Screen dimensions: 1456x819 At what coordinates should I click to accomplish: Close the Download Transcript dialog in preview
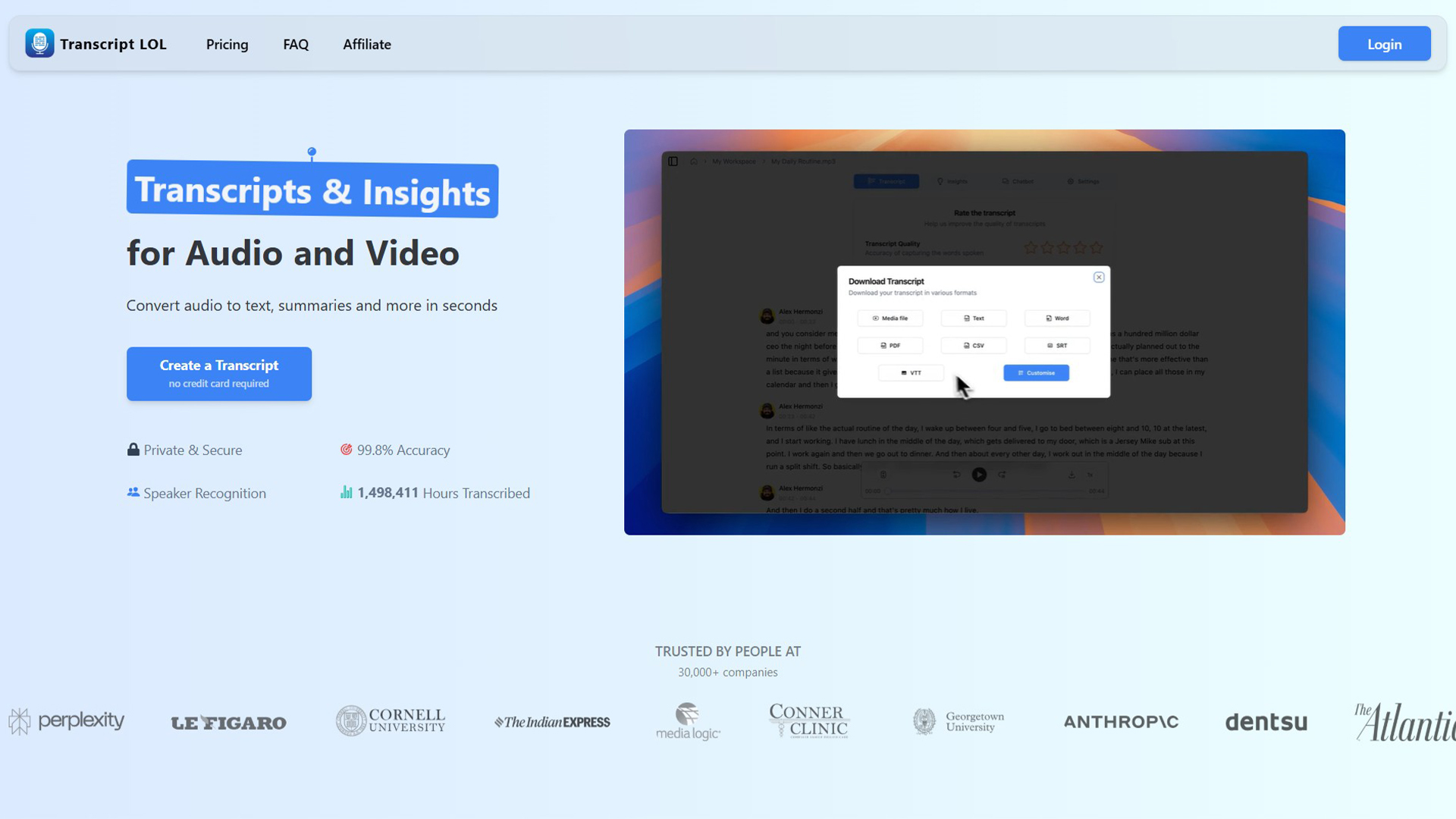click(x=1099, y=278)
